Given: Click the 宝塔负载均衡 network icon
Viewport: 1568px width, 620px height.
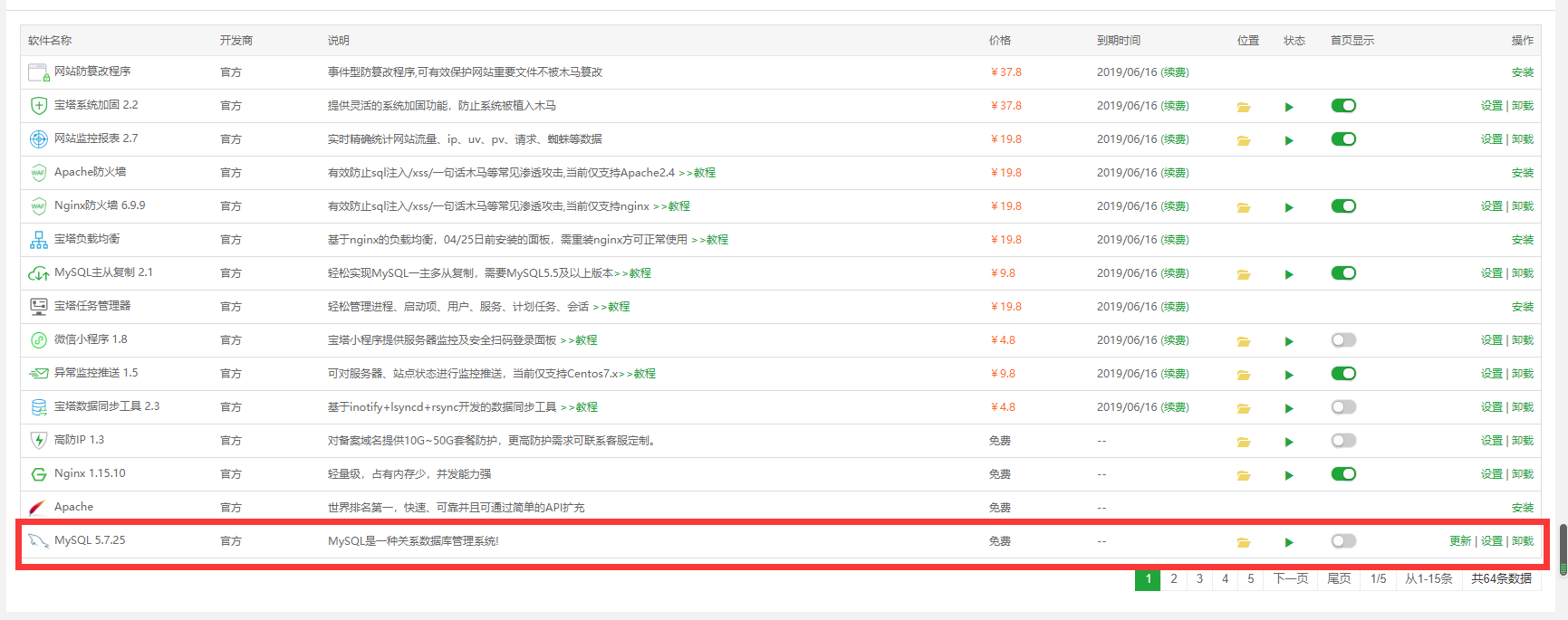Looking at the screenshot, I should (x=38, y=240).
